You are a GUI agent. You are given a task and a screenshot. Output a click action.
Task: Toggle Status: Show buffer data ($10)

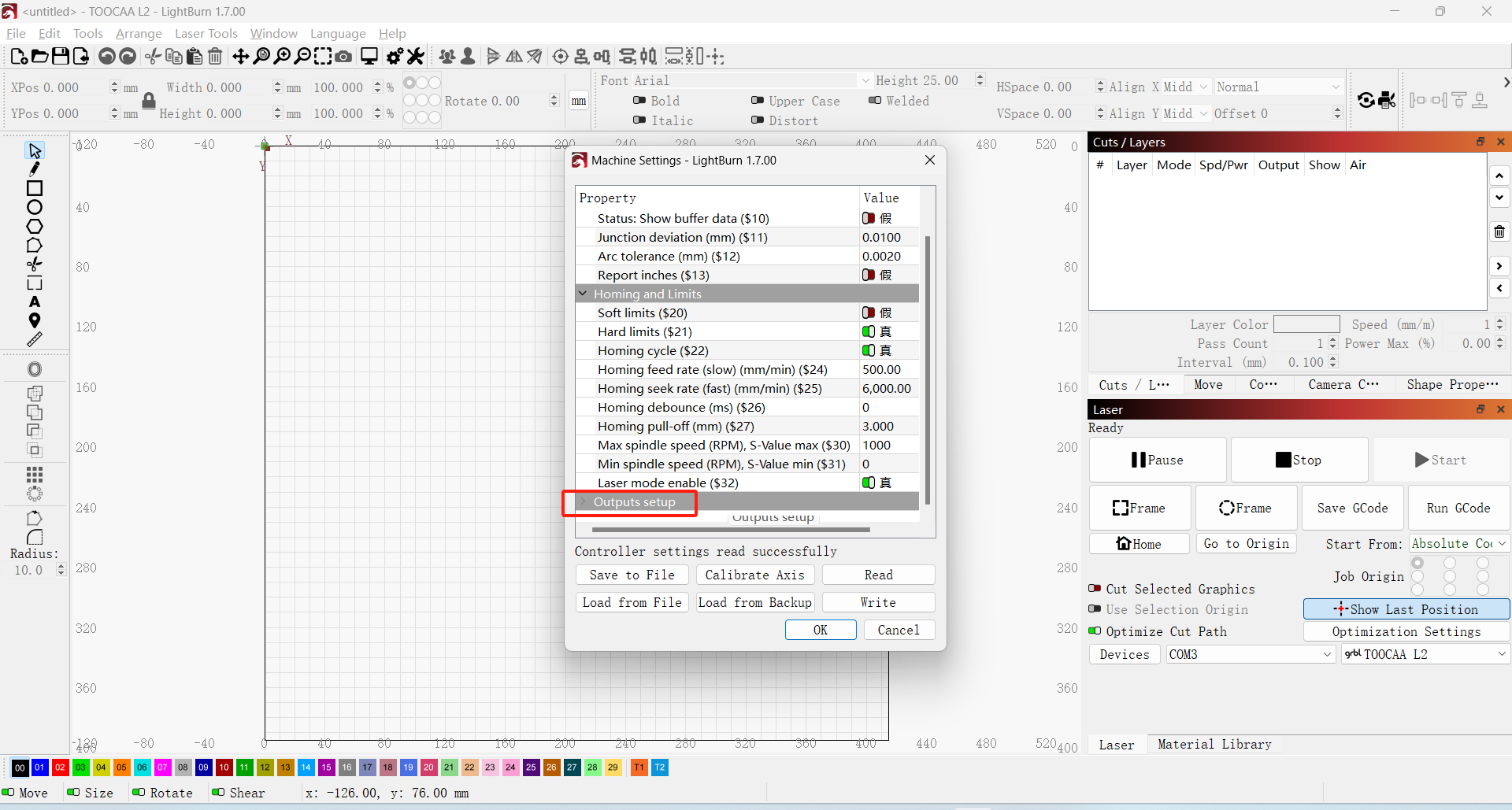coord(869,218)
